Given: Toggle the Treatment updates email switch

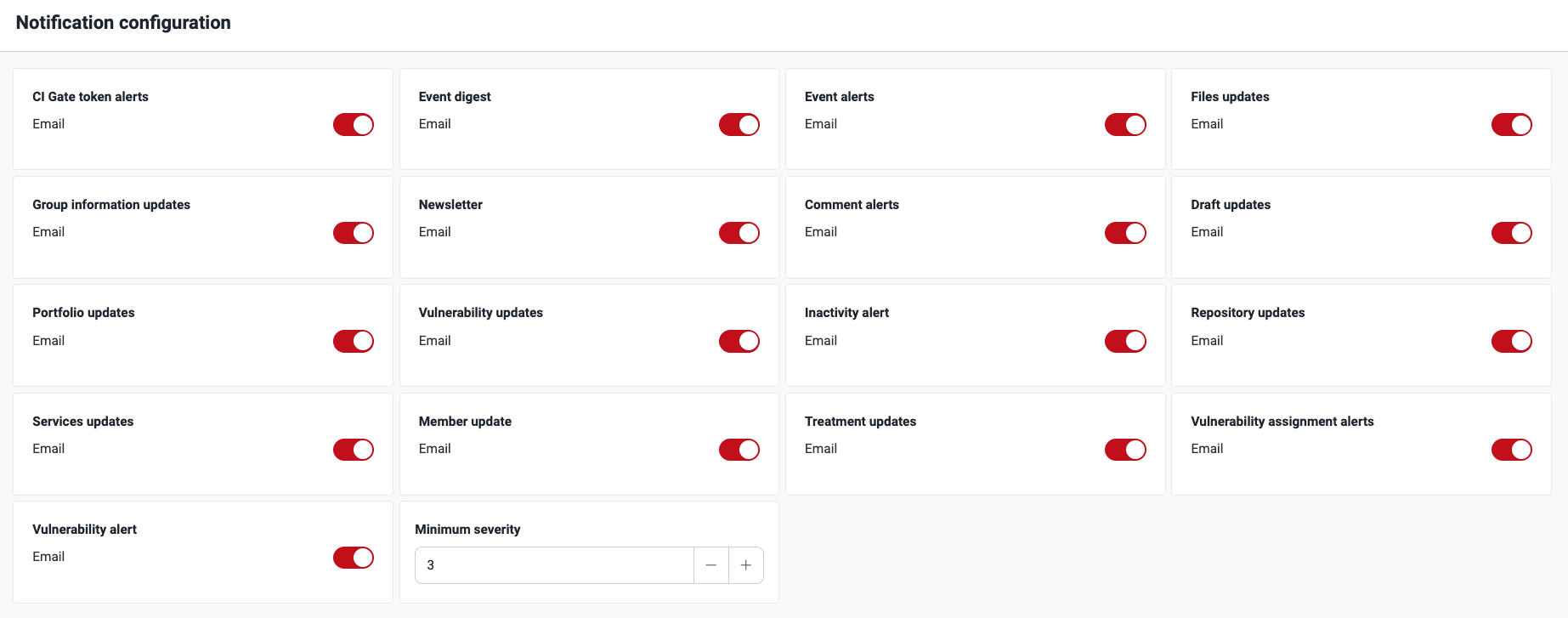Looking at the screenshot, I should pos(1125,450).
